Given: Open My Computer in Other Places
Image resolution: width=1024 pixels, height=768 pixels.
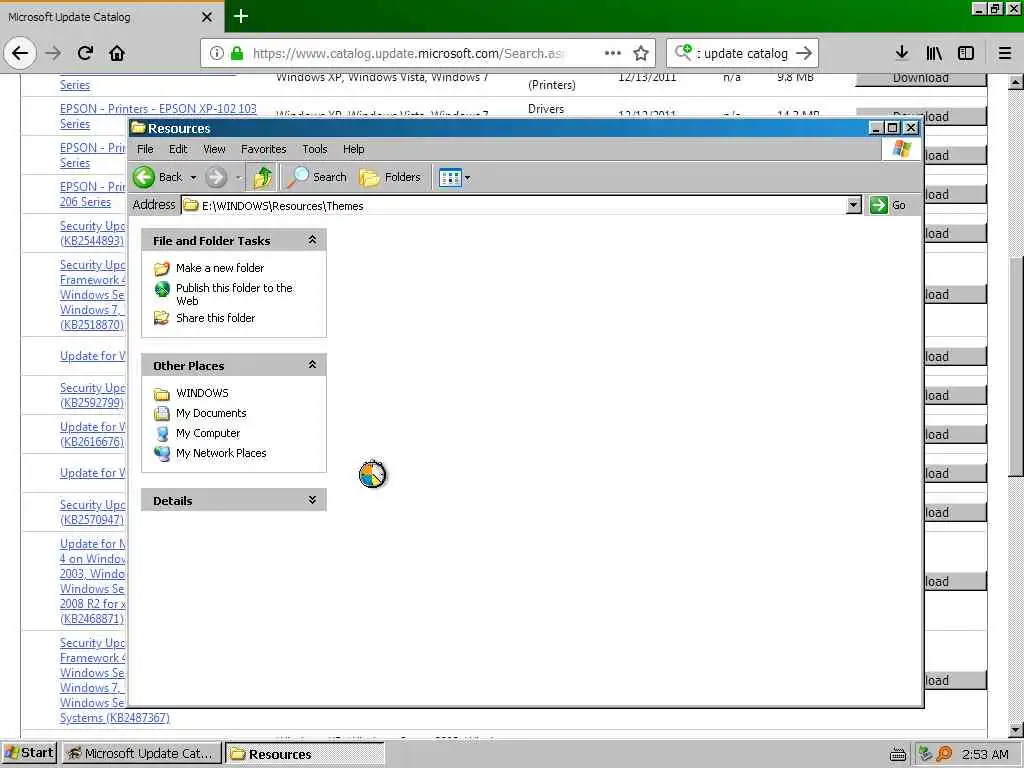Looking at the screenshot, I should [208, 433].
